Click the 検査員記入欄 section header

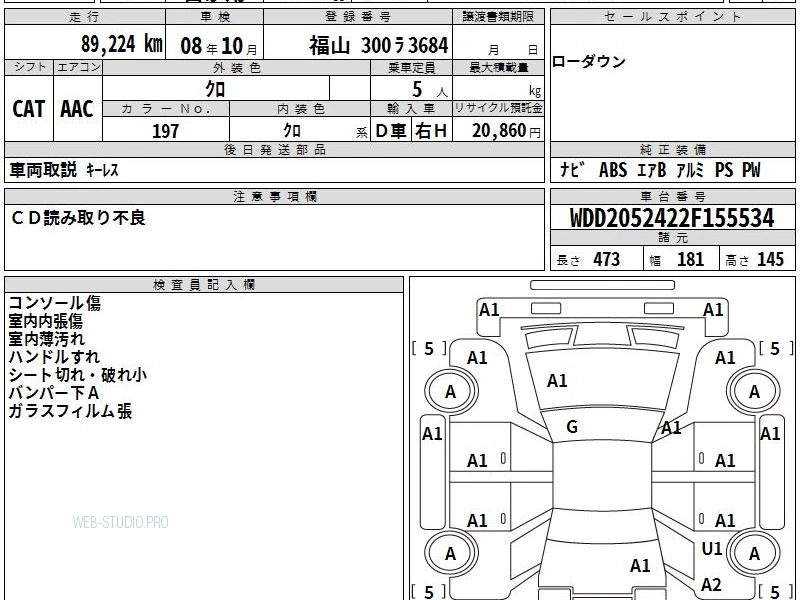204,285
